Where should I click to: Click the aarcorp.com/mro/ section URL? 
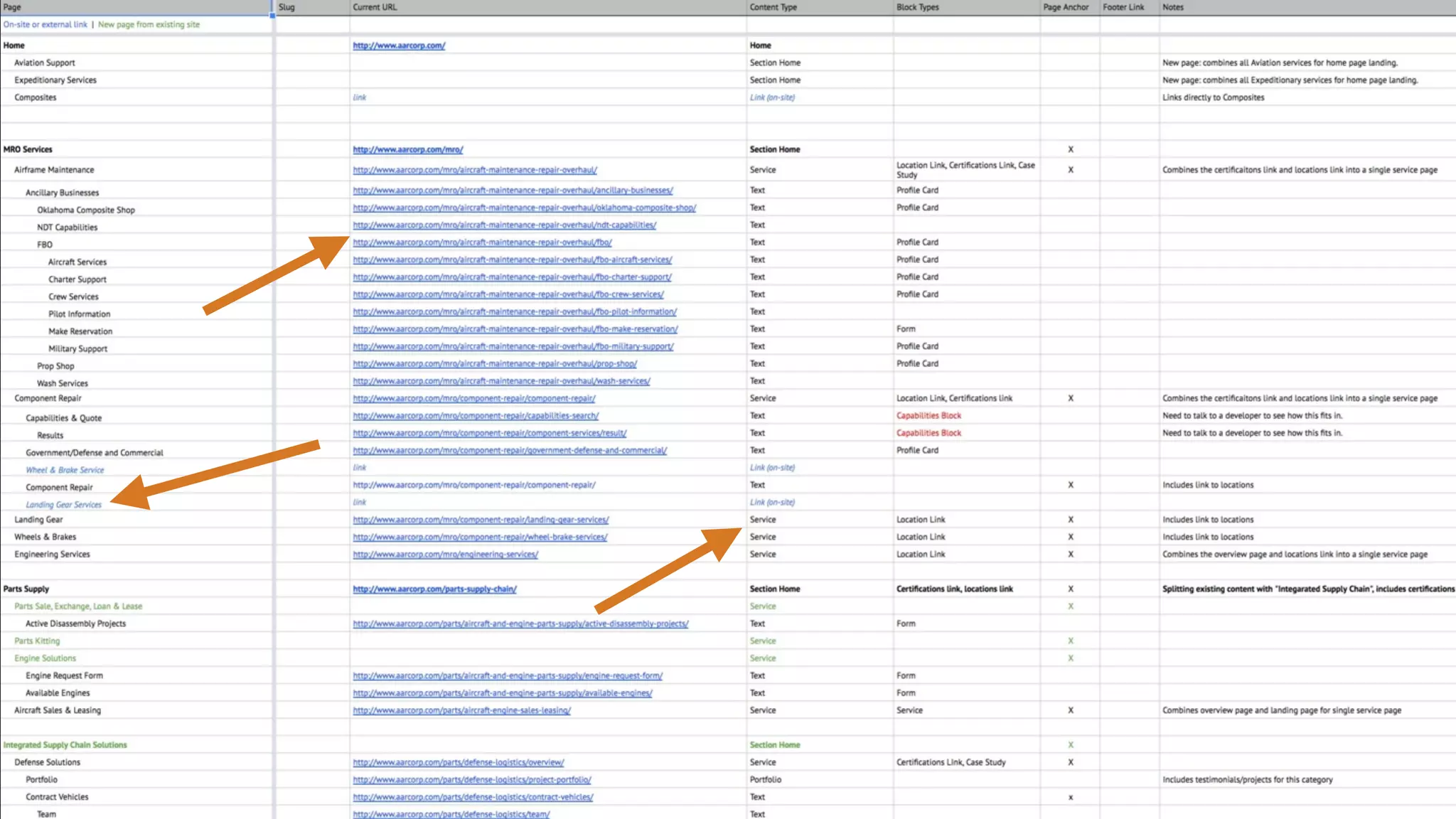pos(407,150)
